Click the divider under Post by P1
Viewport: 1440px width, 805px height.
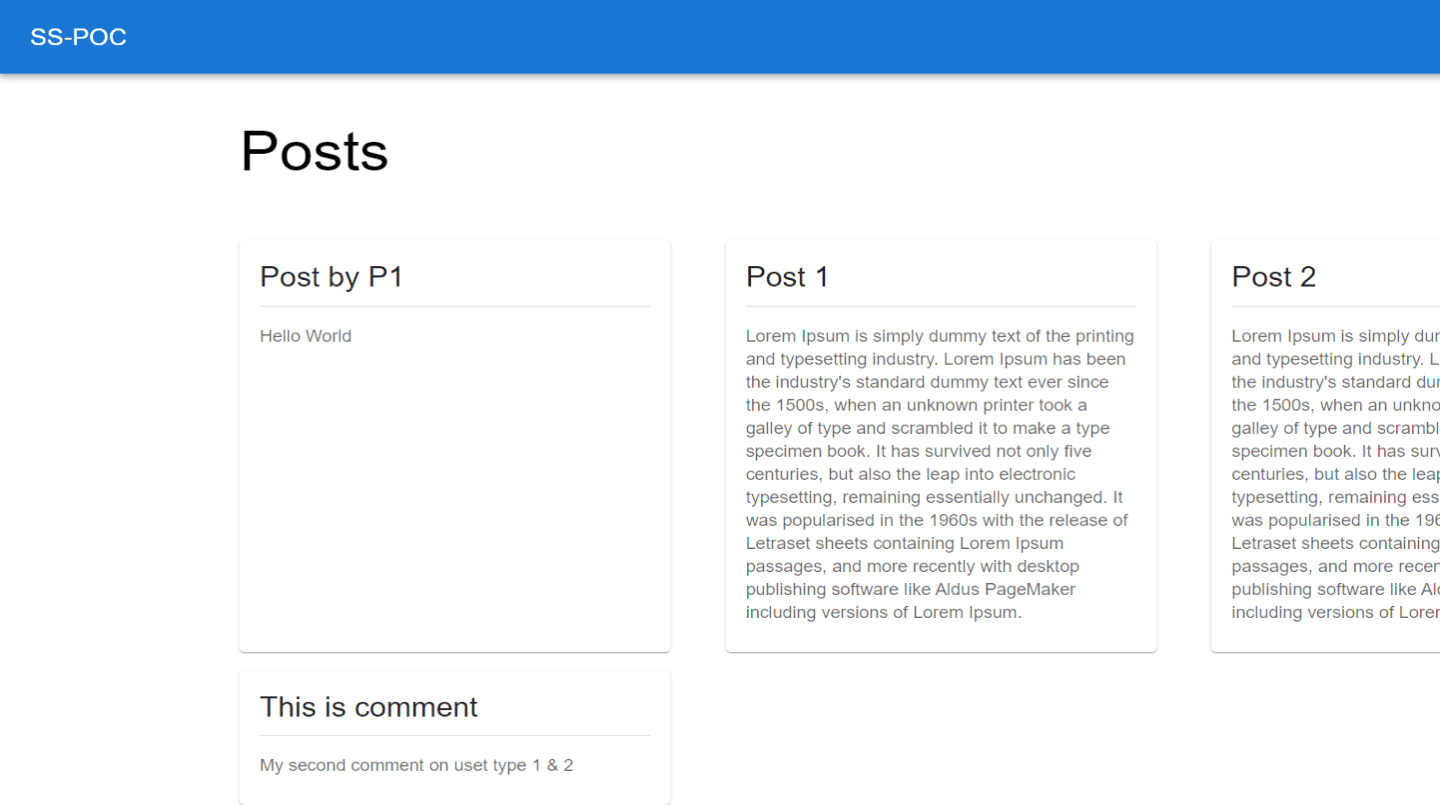[x=454, y=303]
